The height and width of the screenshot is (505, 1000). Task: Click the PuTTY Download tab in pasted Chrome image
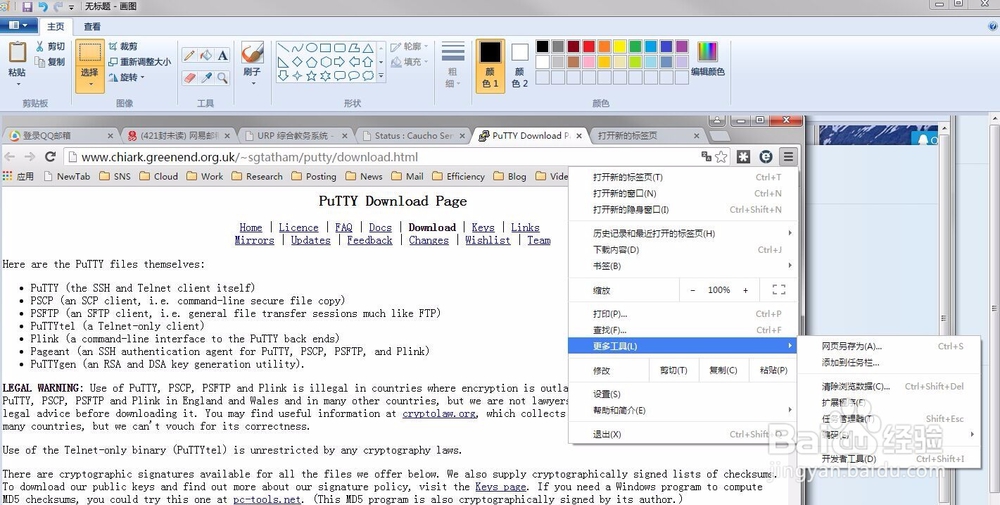[x=529, y=135]
